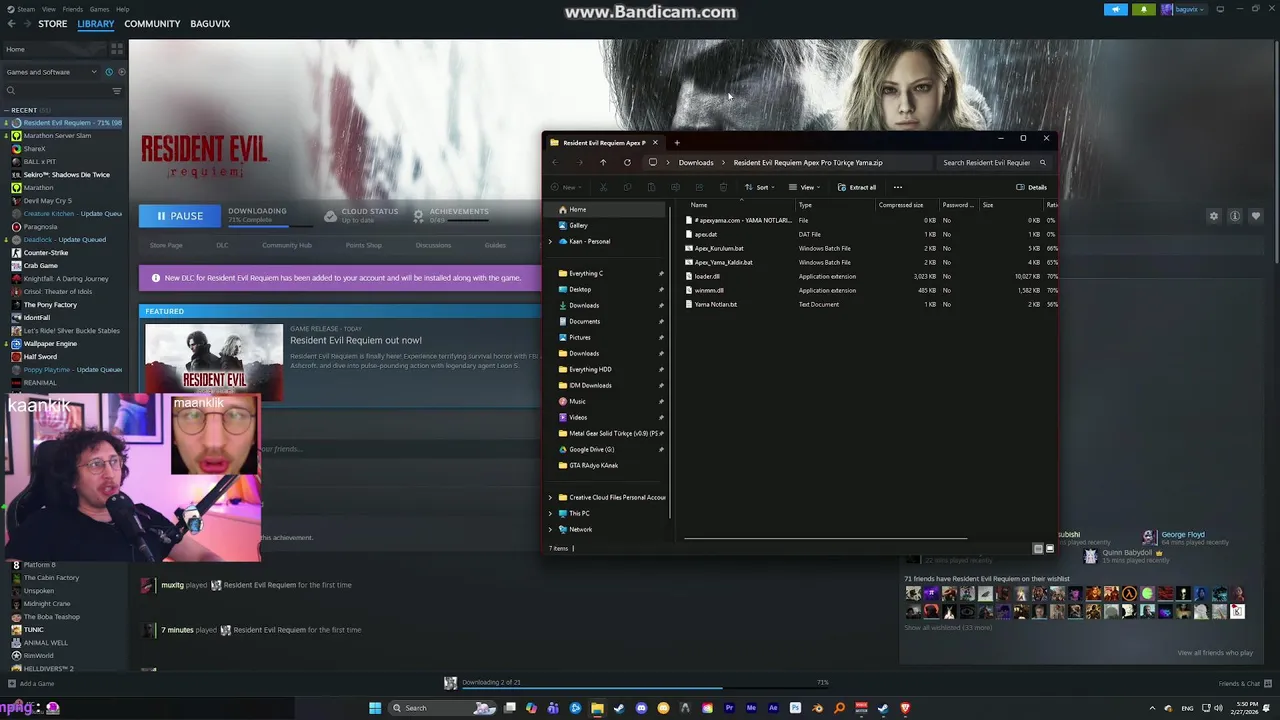Open Photoshop from the taskbar

[795, 708]
